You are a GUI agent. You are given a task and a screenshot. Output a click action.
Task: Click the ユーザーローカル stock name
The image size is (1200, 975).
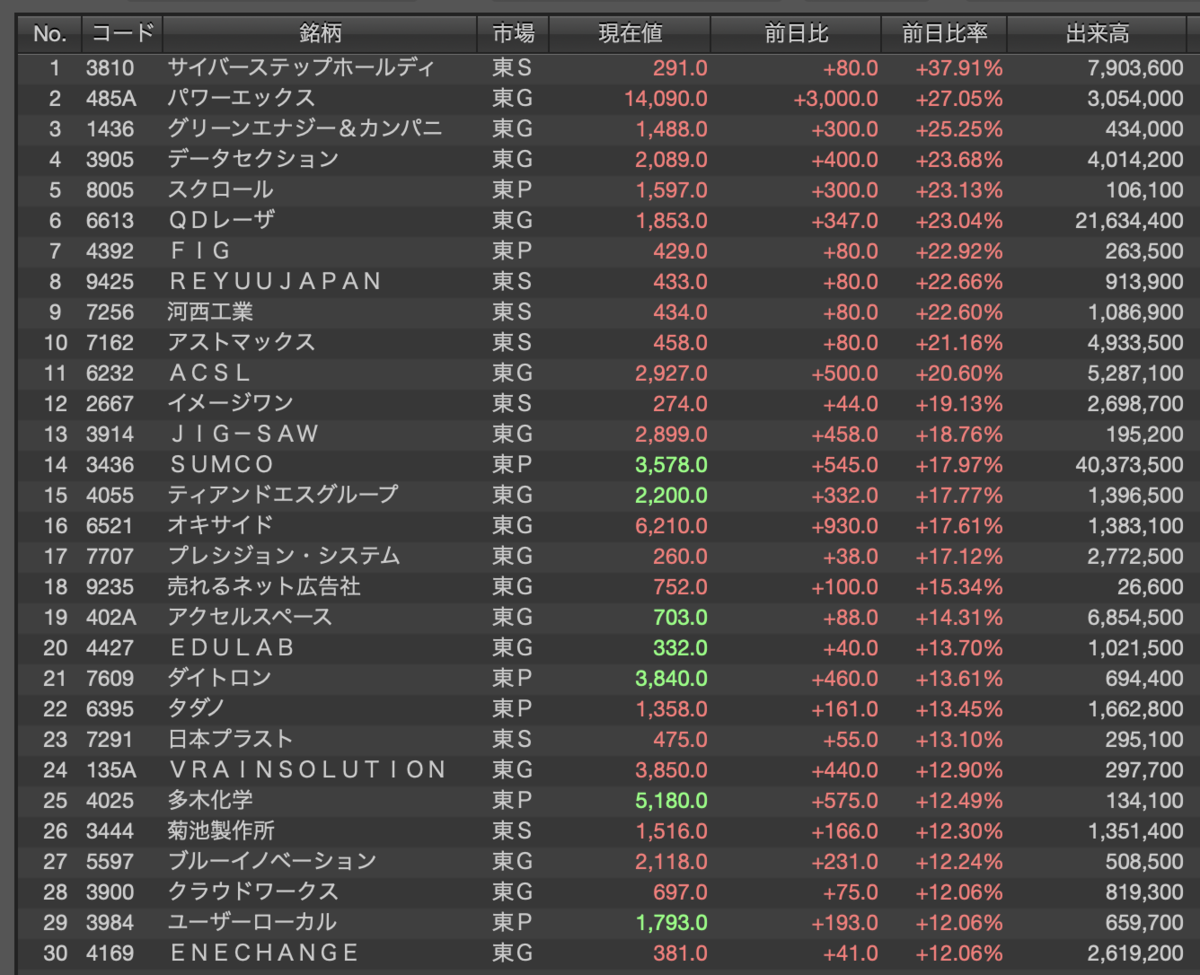[x=252, y=922]
